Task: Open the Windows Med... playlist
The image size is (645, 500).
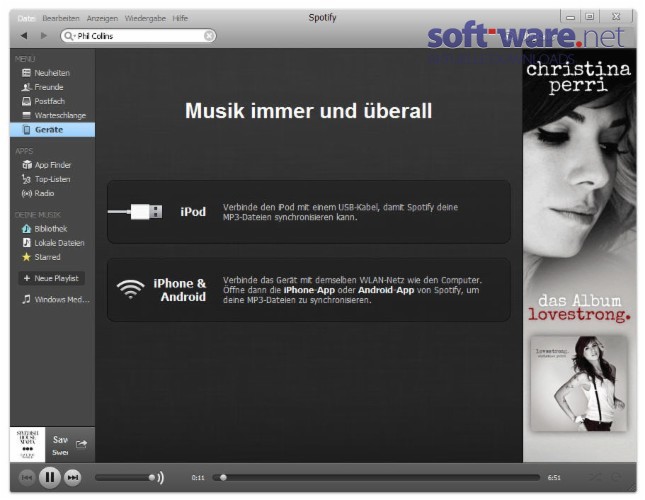Action: (52, 299)
